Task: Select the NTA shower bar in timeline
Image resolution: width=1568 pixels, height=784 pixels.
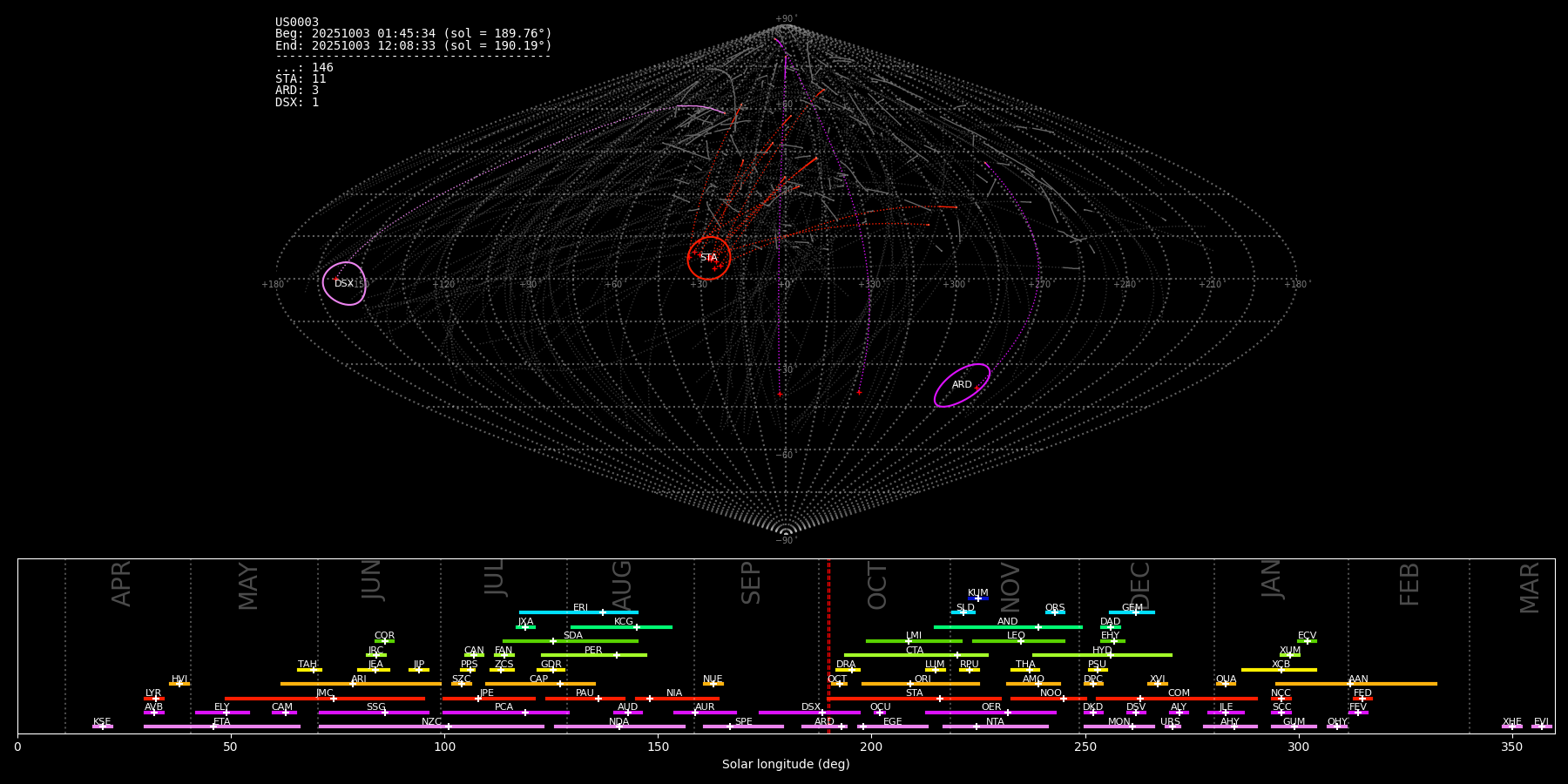Action: click(995, 727)
